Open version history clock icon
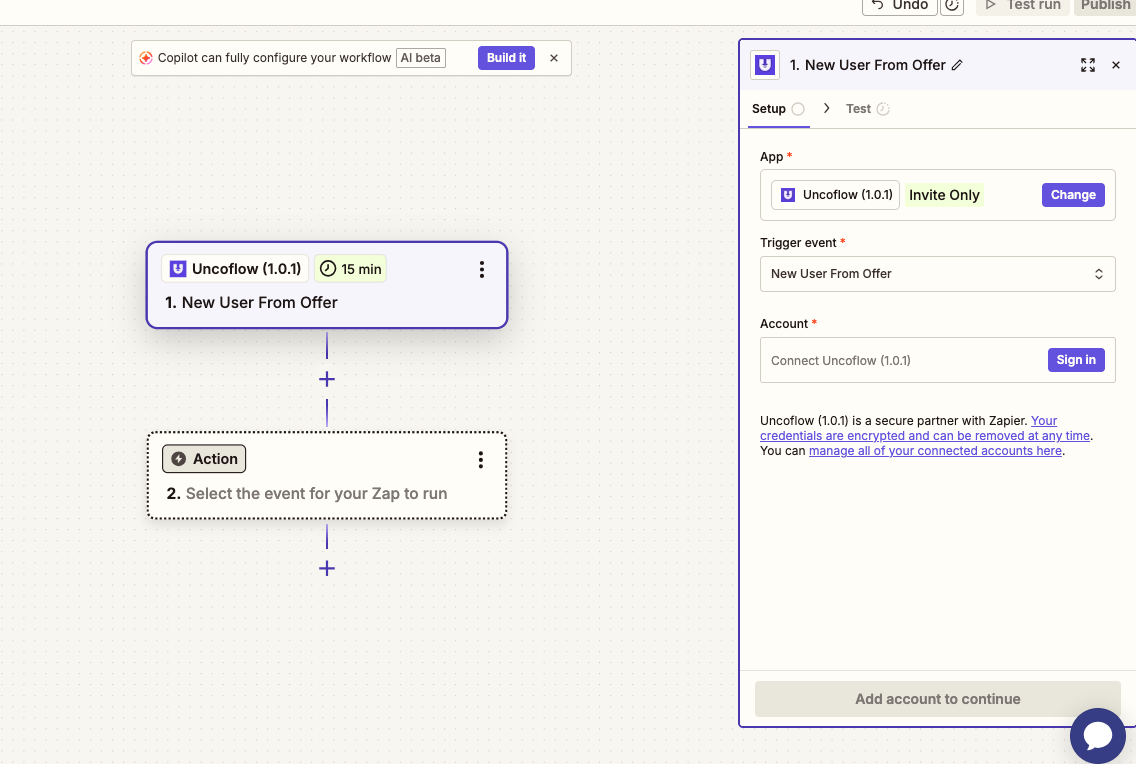The height and width of the screenshot is (764, 1136). pos(952,6)
